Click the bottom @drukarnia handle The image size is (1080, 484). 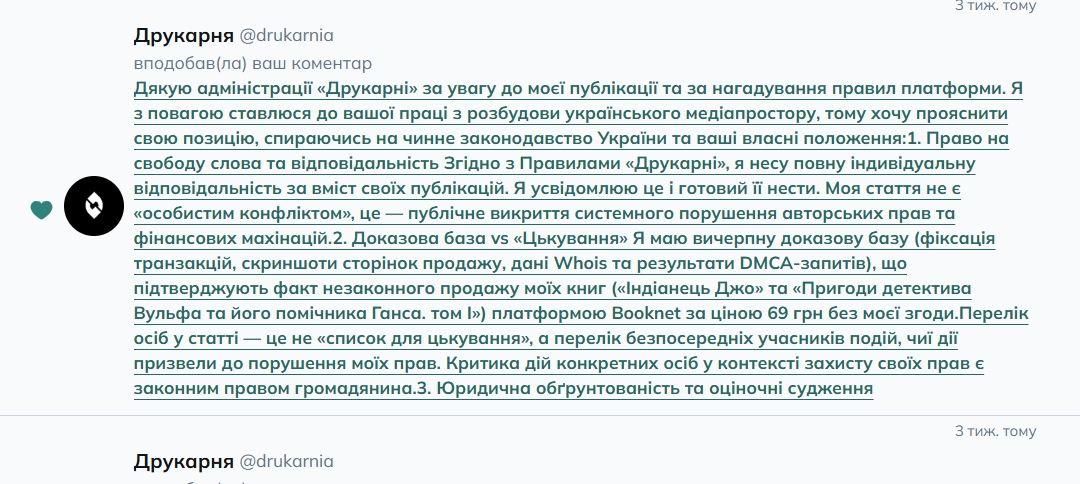coord(286,461)
